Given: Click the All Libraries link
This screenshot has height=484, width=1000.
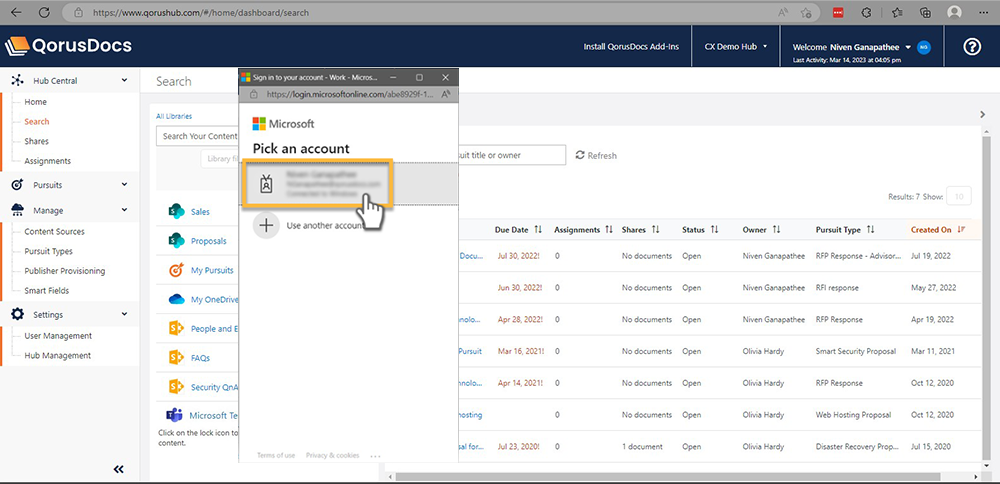Looking at the screenshot, I should [174, 116].
